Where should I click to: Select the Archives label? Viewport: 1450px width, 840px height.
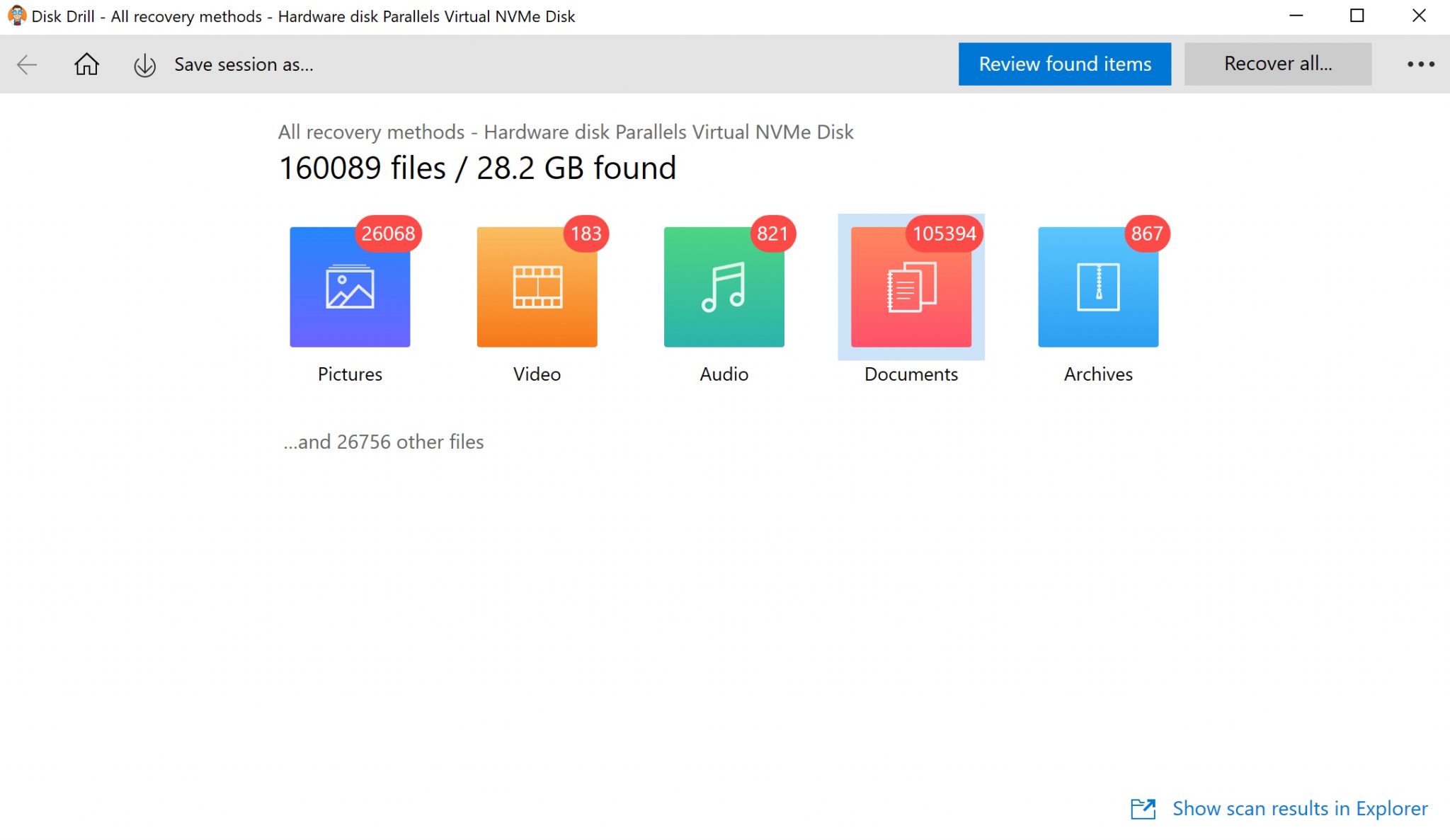tap(1098, 374)
